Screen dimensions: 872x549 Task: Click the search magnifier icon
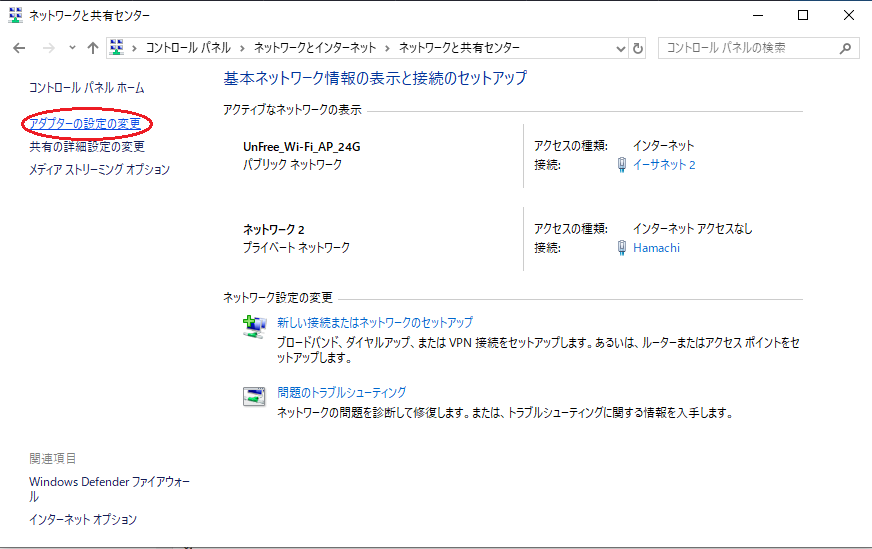click(845, 48)
